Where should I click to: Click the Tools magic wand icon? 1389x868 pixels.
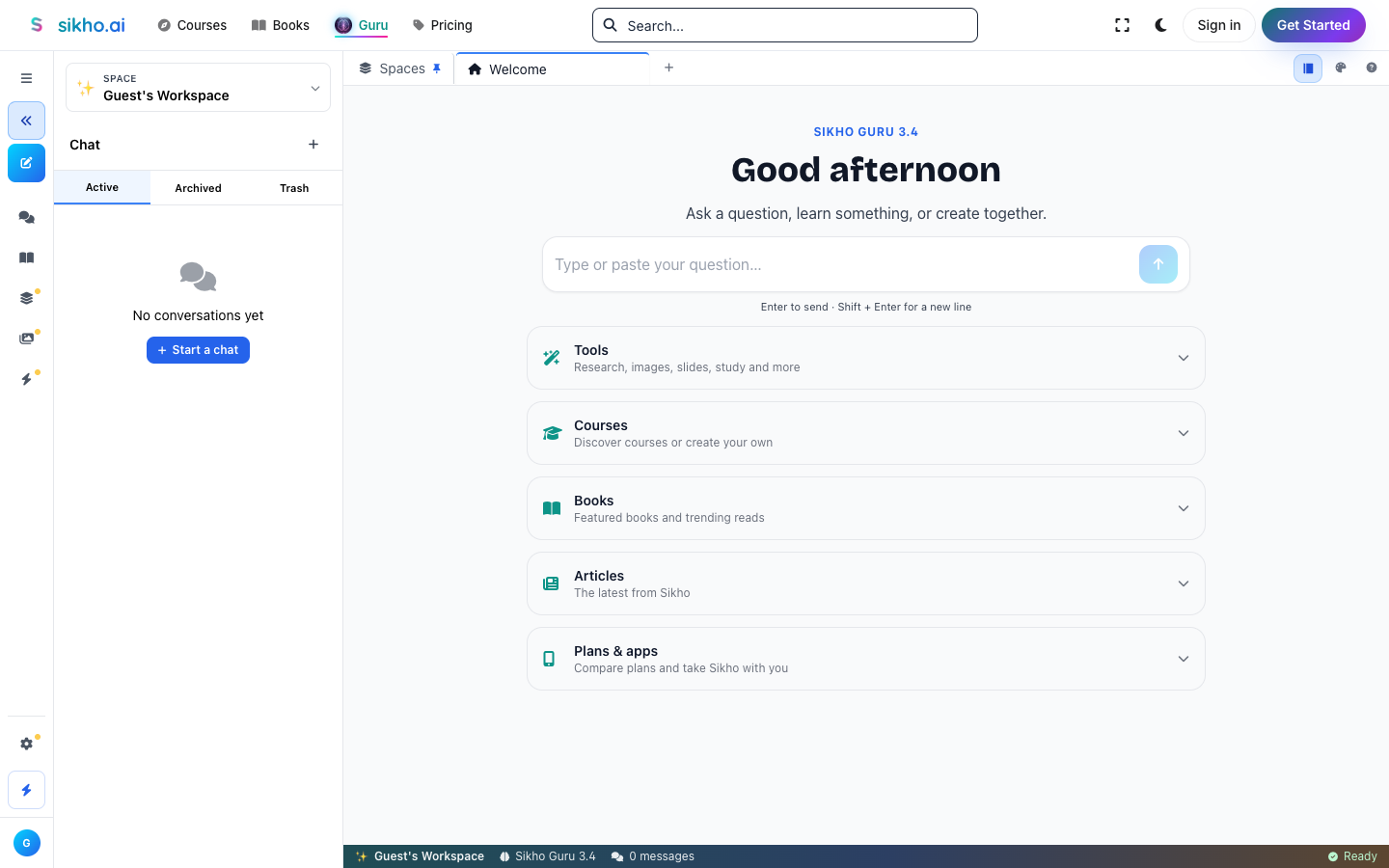tap(552, 358)
